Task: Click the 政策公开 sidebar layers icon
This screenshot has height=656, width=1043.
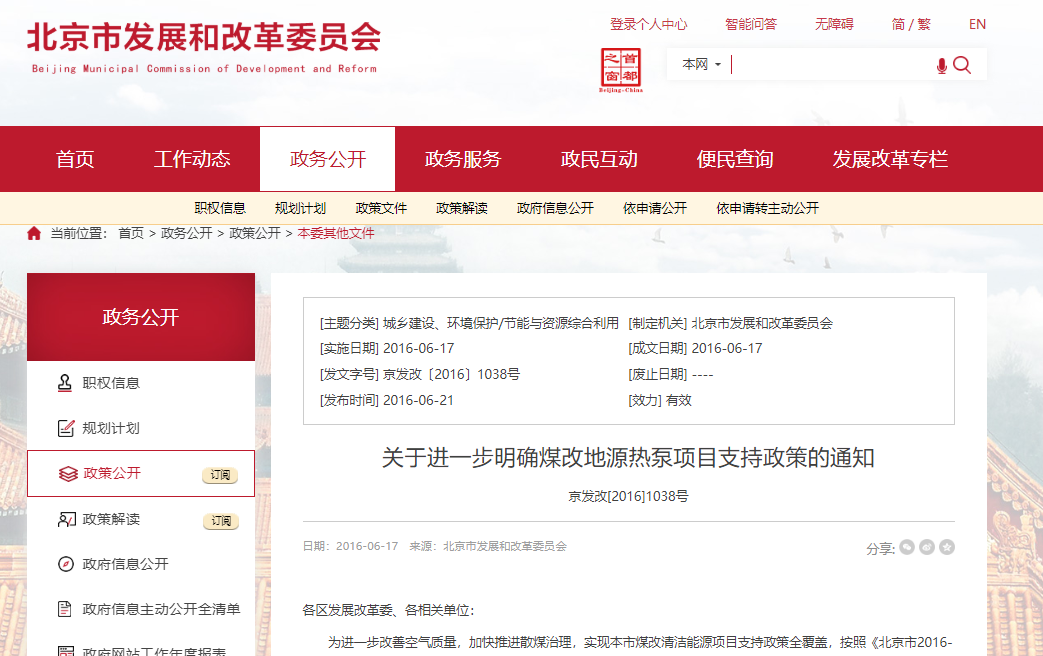Action: pyautogui.click(x=68, y=474)
